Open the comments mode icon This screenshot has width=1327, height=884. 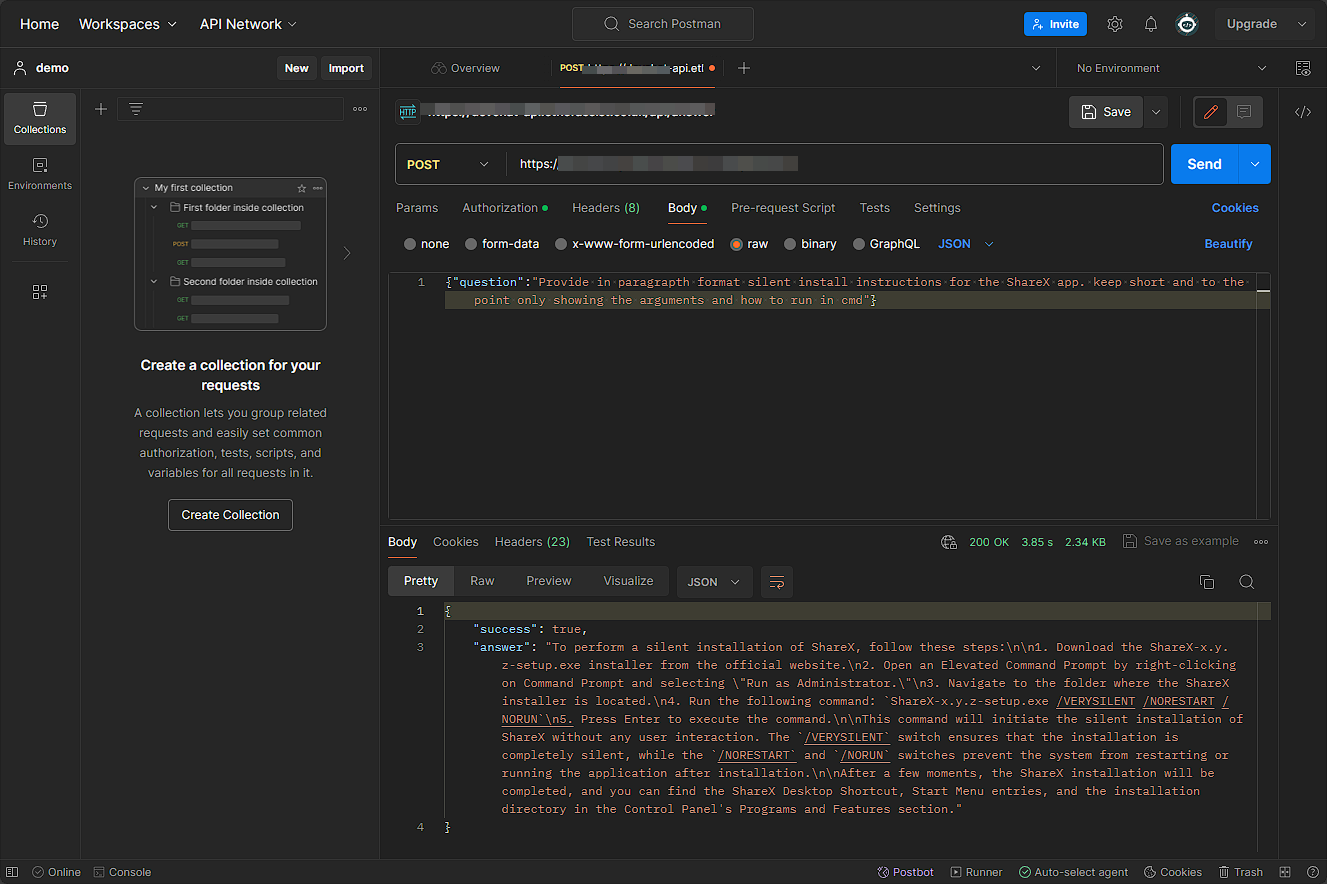pyautogui.click(x=1244, y=112)
